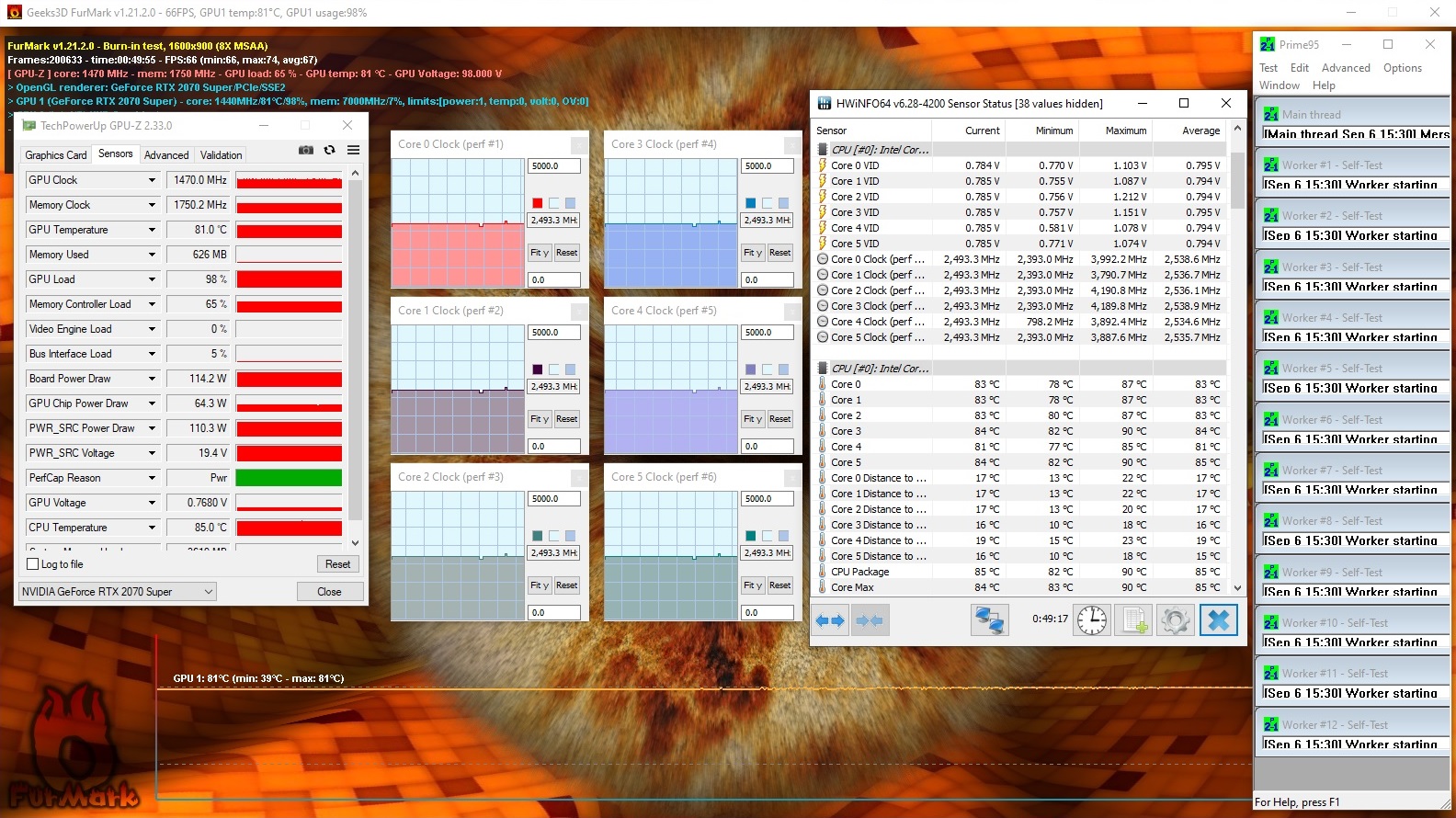Click Reset in Core 3 Clock graph
Image resolution: width=1456 pixels, height=818 pixels.
pyautogui.click(x=780, y=253)
